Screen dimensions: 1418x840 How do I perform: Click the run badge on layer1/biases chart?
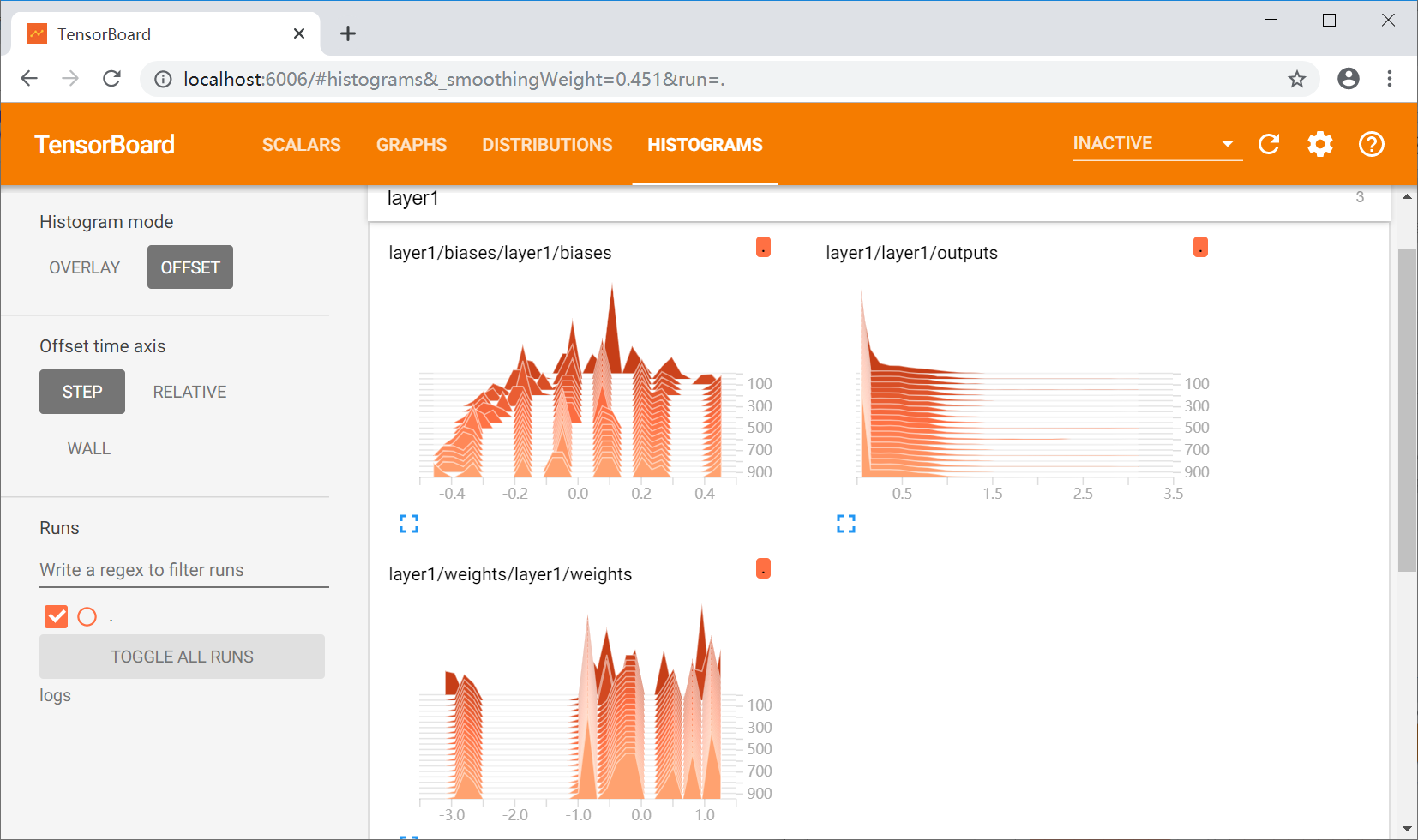[763, 247]
